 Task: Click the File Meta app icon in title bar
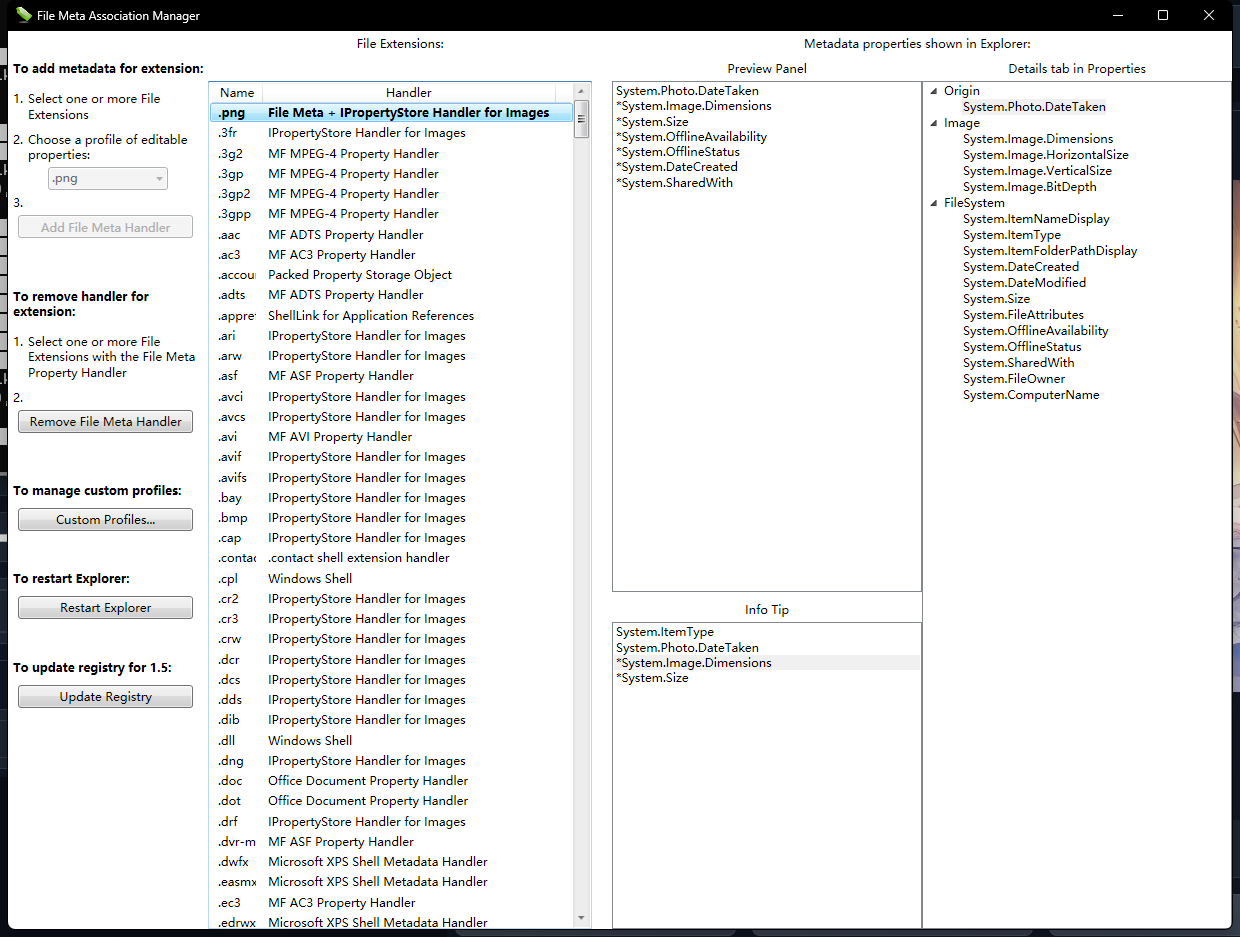(x=23, y=15)
